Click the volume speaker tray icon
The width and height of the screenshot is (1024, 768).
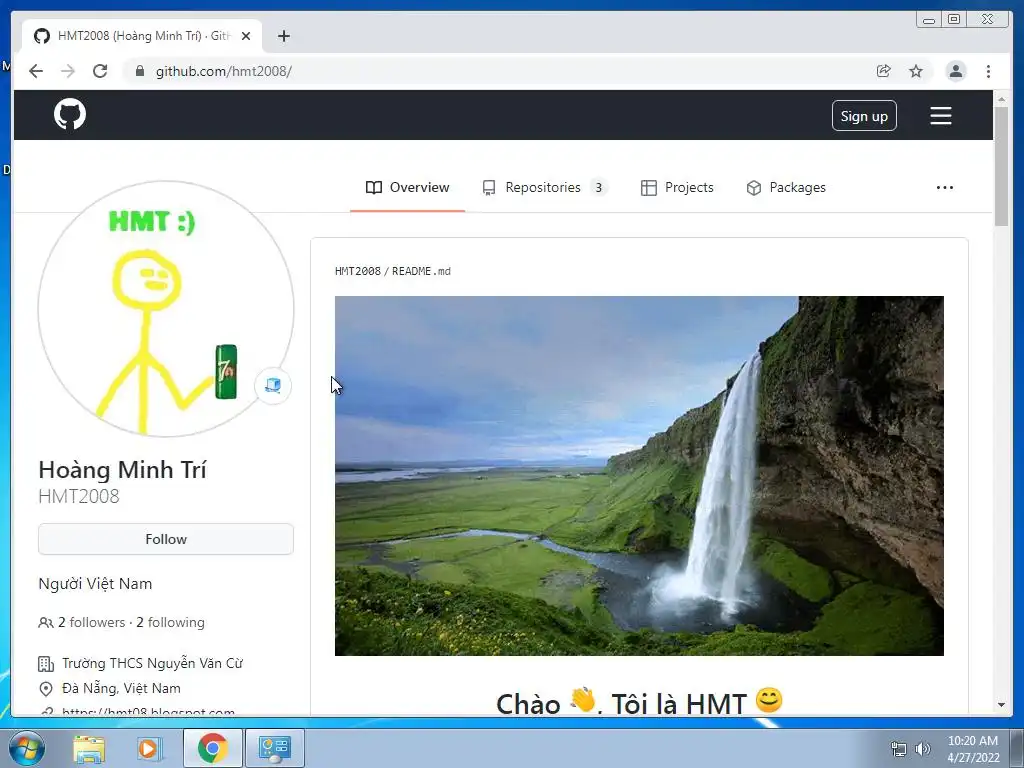coord(923,749)
